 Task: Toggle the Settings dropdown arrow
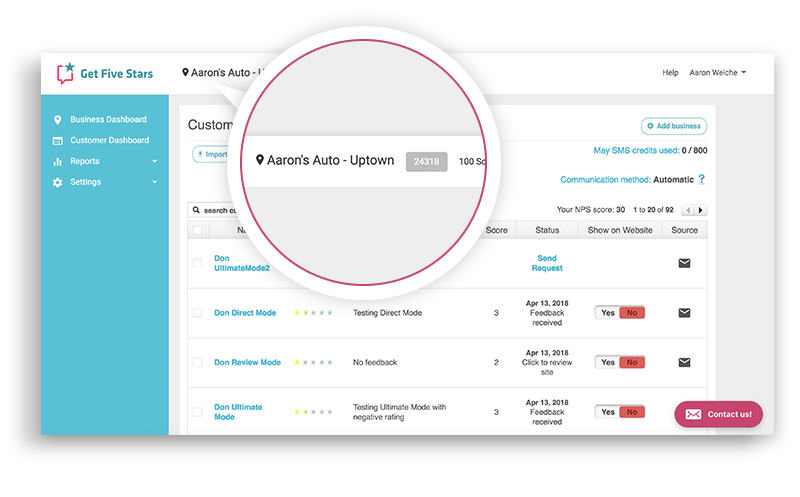[x=155, y=182]
